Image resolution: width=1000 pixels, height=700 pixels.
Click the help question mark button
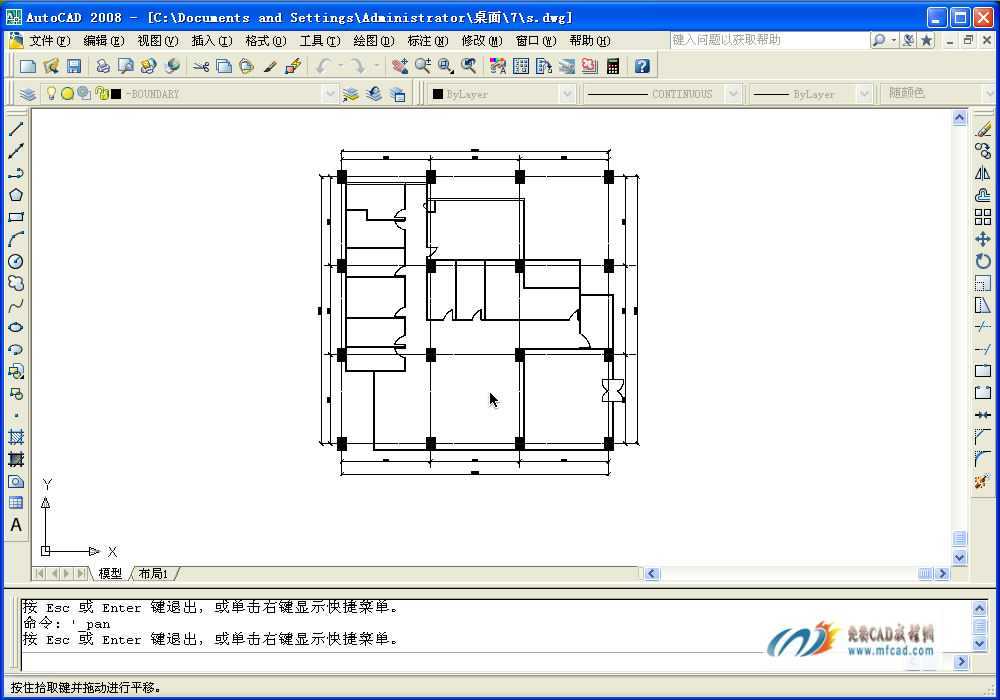point(642,66)
